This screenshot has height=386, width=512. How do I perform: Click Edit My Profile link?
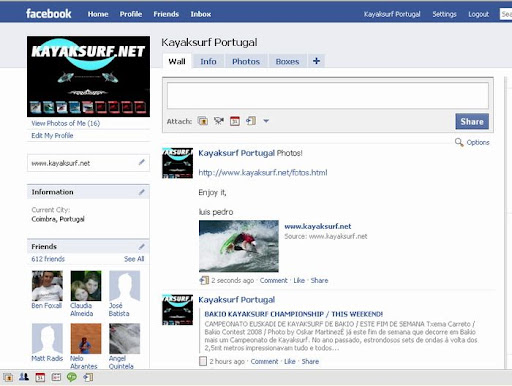[x=52, y=135]
